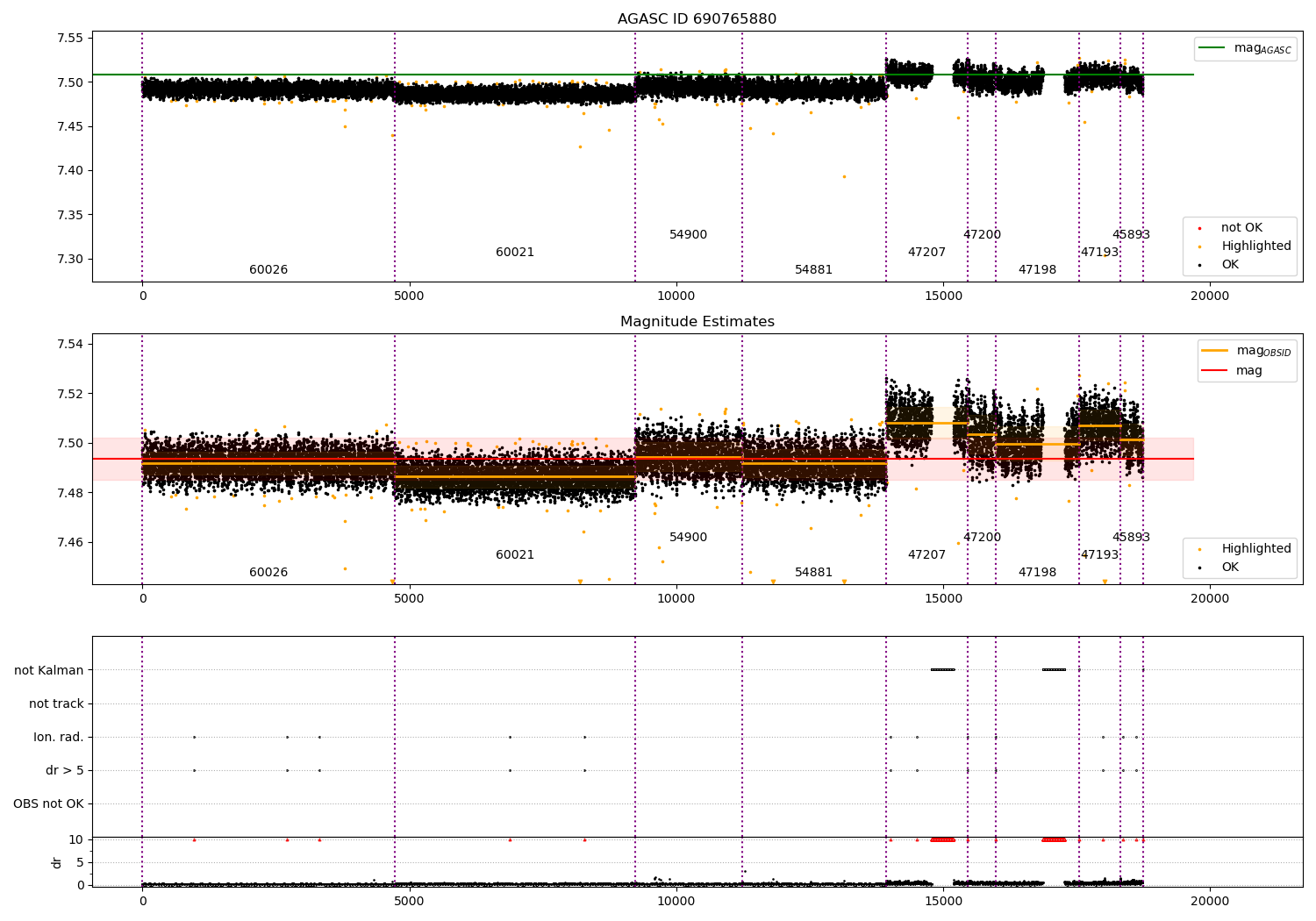The image size is (1316, 921).
Task: Click y-axis tick 7.35 on top plot
Action: point(69,216)
